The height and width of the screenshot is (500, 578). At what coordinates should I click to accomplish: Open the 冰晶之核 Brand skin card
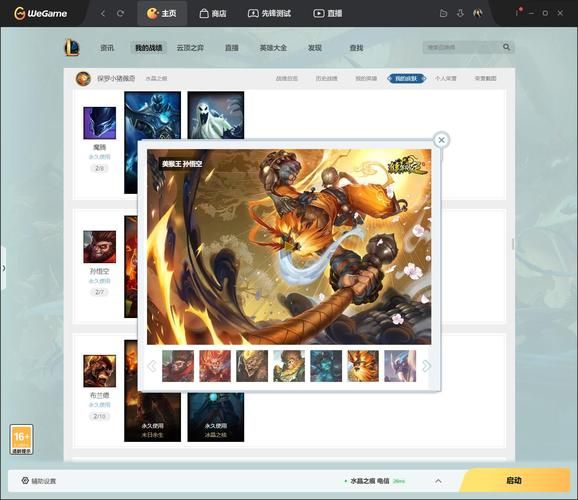pos(216,417)
